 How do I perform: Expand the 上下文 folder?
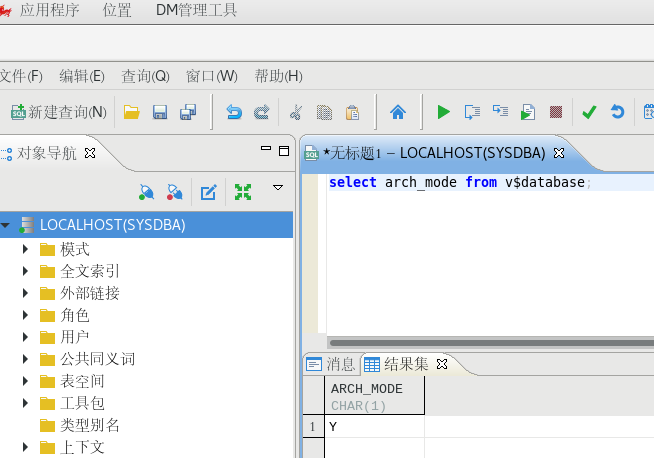25,447
